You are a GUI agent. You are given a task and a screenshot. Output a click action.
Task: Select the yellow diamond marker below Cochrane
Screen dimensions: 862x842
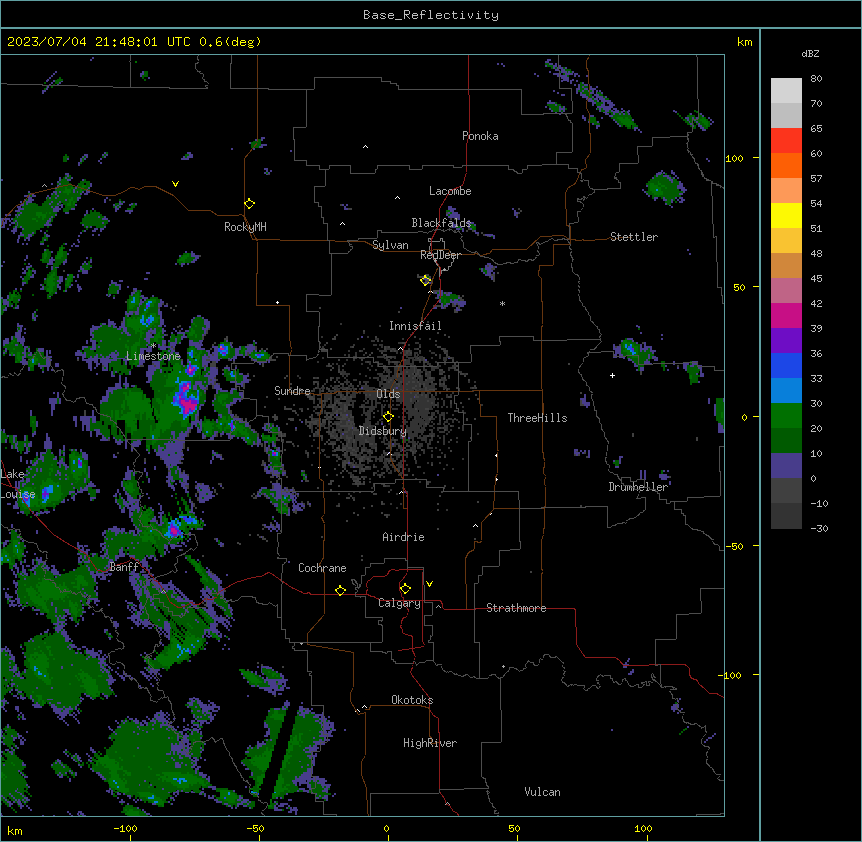click(x=340, y=590)
